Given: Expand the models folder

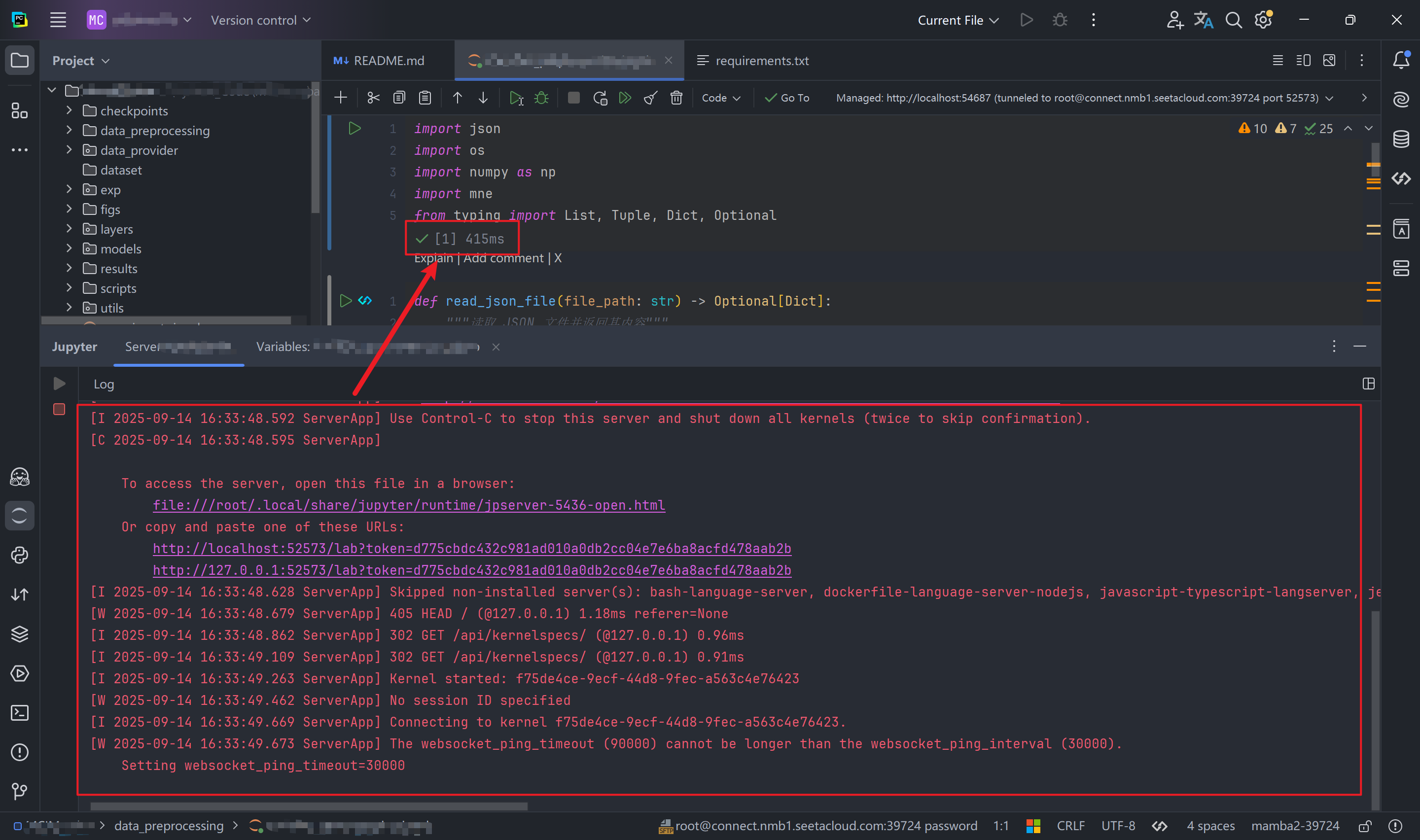Looking at the screenshot, I should tap(69, 248).
